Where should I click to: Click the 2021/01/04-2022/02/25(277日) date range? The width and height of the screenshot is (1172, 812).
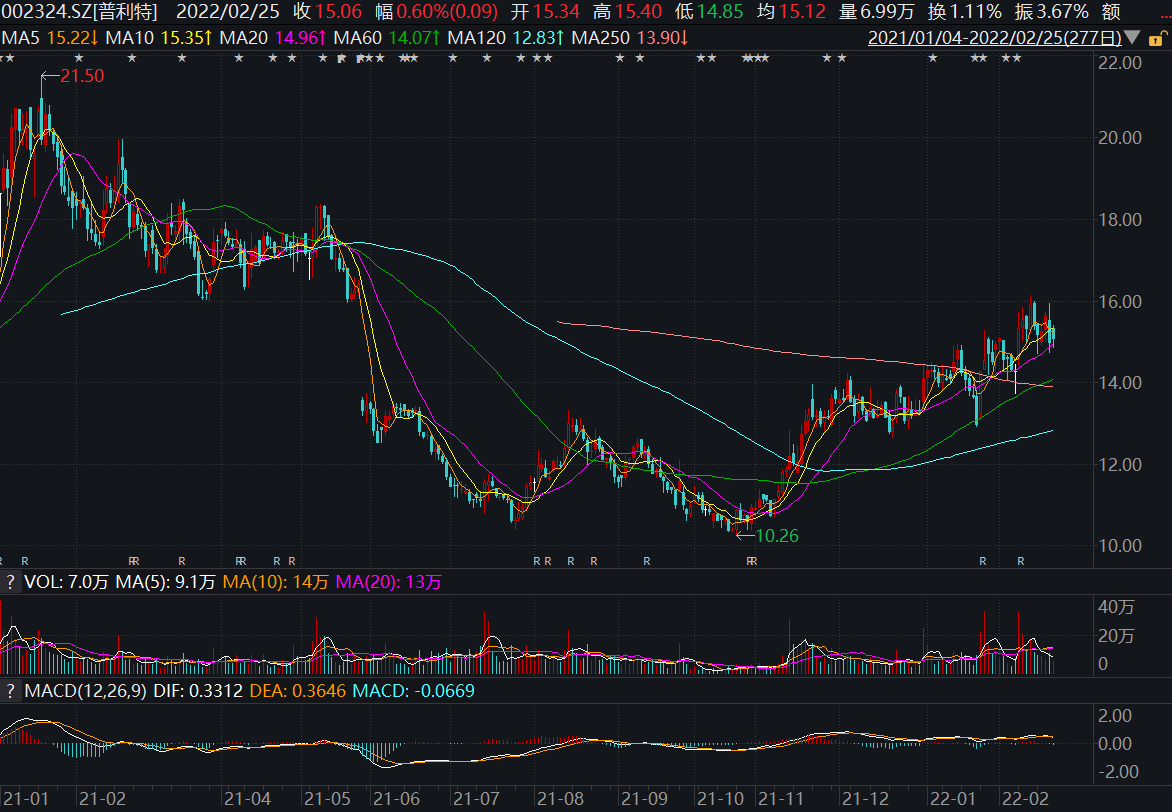993,38
